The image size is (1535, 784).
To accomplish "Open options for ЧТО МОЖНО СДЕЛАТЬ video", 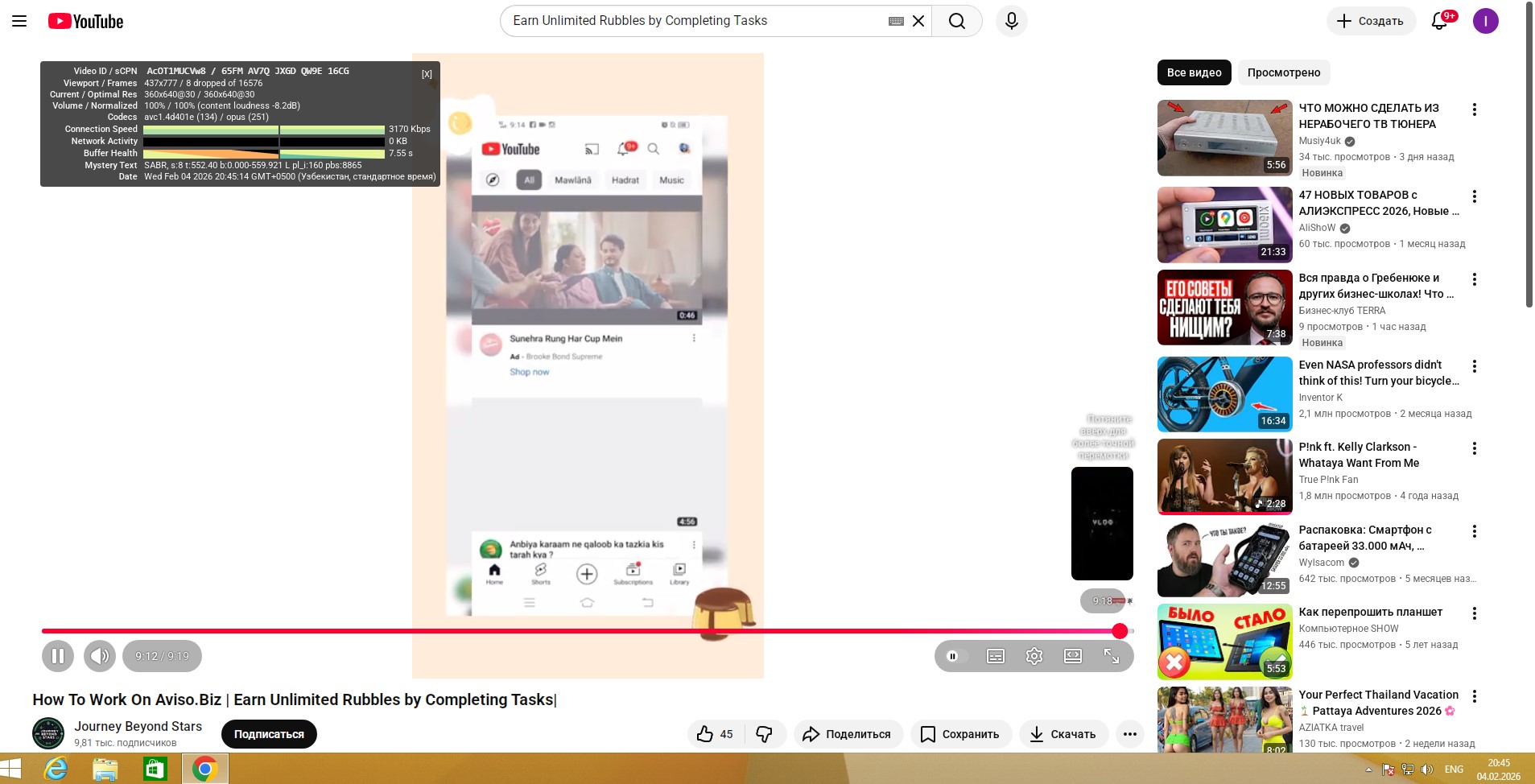I will pos(1475,109).
